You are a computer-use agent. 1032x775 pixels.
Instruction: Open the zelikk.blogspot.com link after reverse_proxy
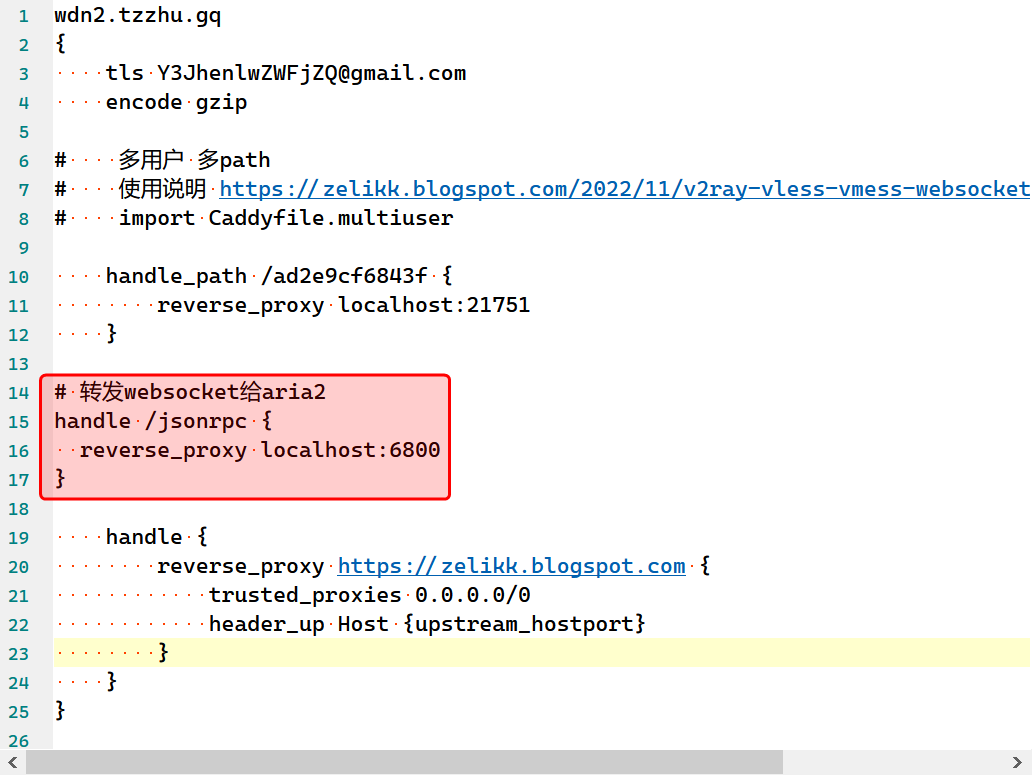511,566
